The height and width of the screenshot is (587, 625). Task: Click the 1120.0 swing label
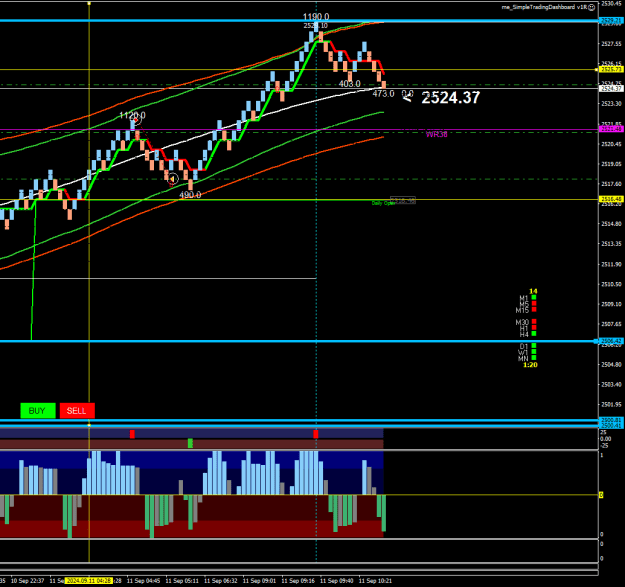point(132,115)
